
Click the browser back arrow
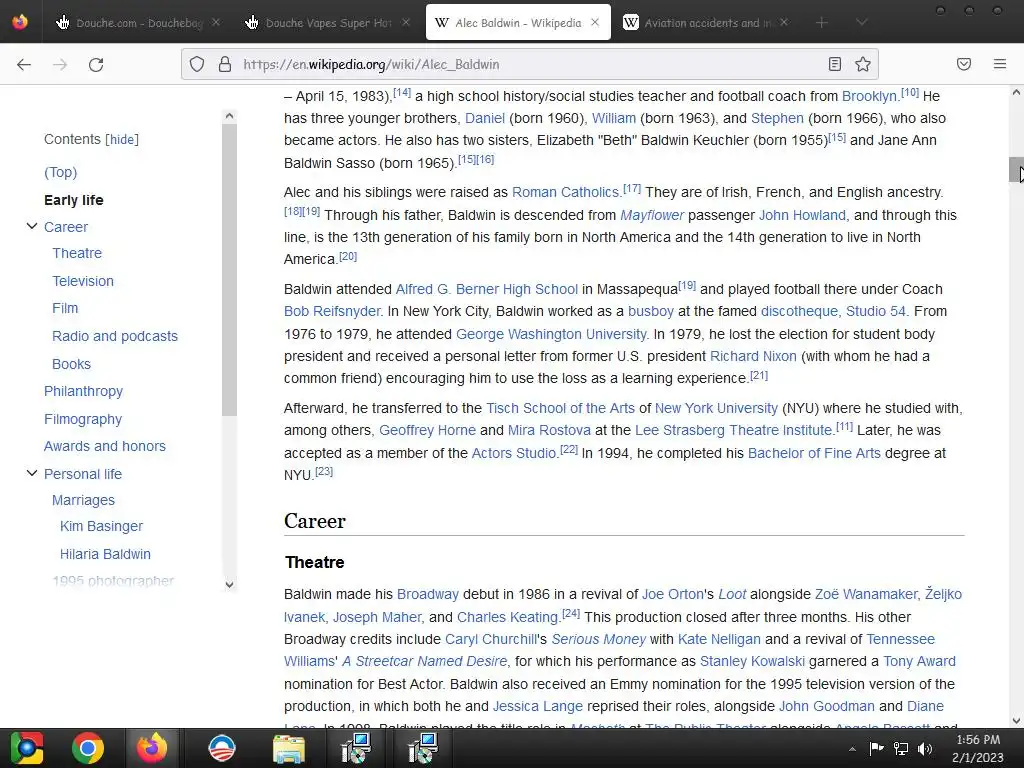(x=24, y=64)
